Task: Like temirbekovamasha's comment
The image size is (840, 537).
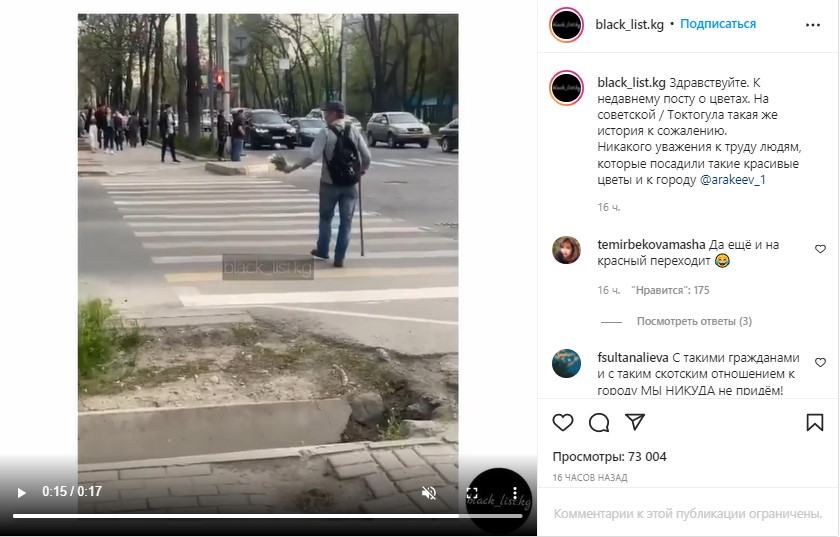Action: point(820,249)
